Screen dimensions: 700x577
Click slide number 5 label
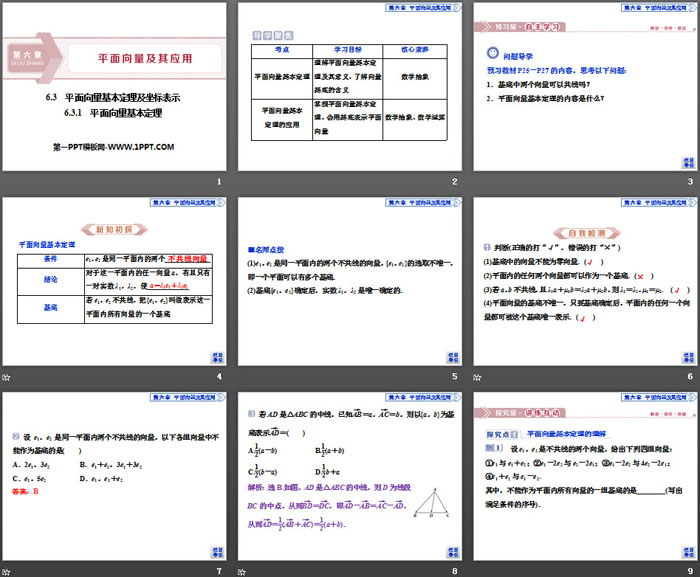[x=454, y=376]
